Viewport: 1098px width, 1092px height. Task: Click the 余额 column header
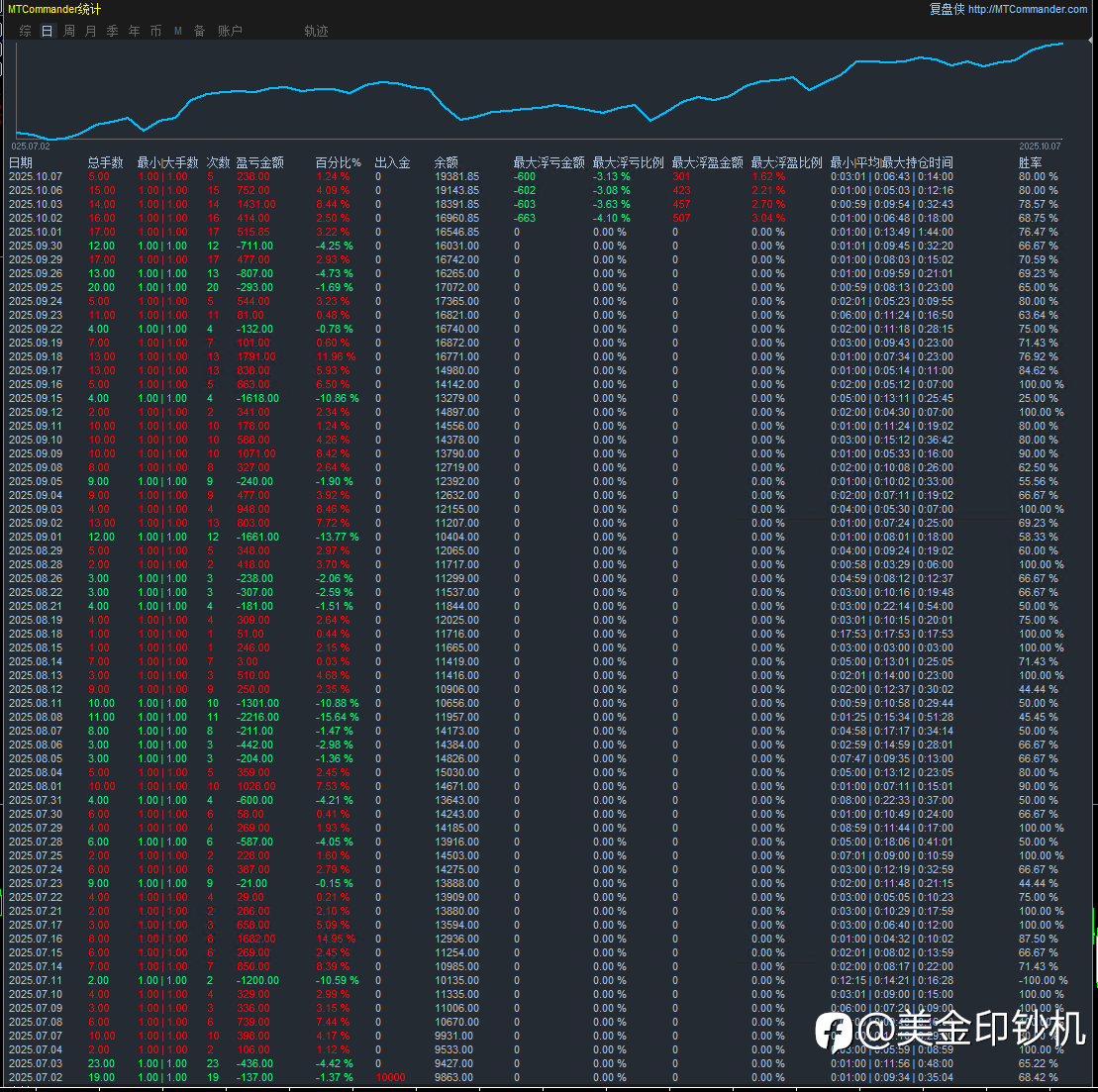[x=447, y=162]
